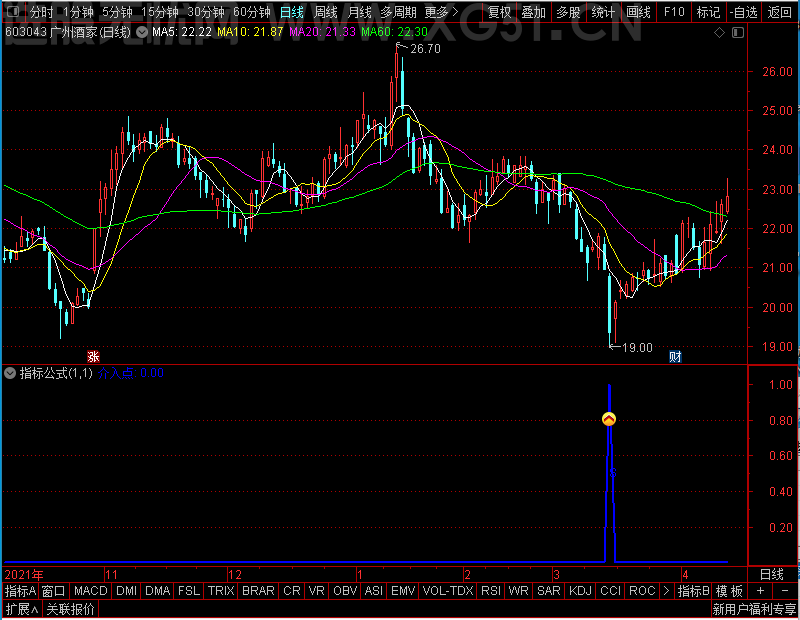Switch sub-chart to FSL indicator
Viewport: 800px width, 620px height.
(189, 591)
